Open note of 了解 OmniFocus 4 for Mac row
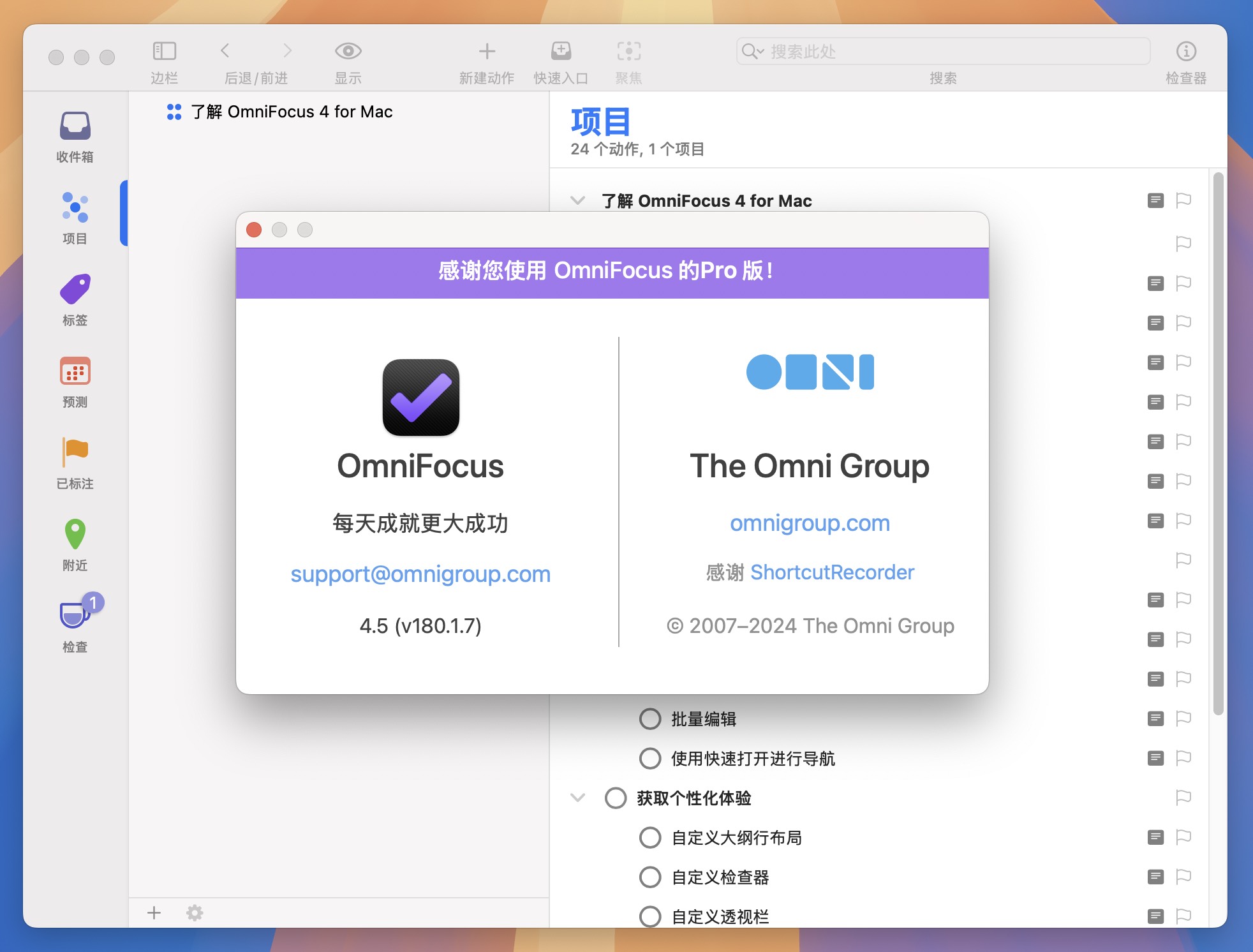Image resolution: width=1253 pixels, height=952 pixels. [1155, 201]
